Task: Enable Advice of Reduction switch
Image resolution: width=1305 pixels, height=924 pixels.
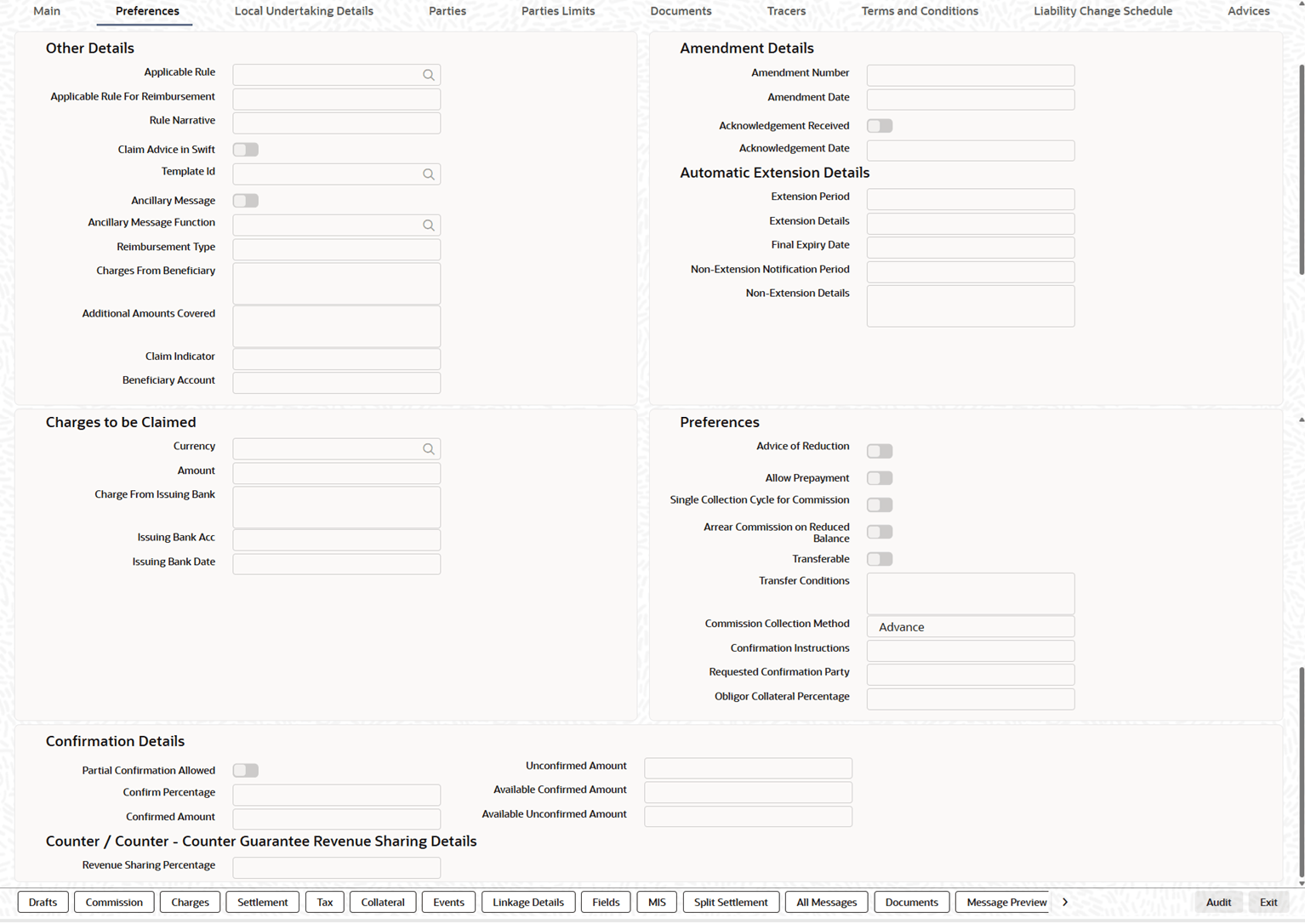Action: click(880, 451)
